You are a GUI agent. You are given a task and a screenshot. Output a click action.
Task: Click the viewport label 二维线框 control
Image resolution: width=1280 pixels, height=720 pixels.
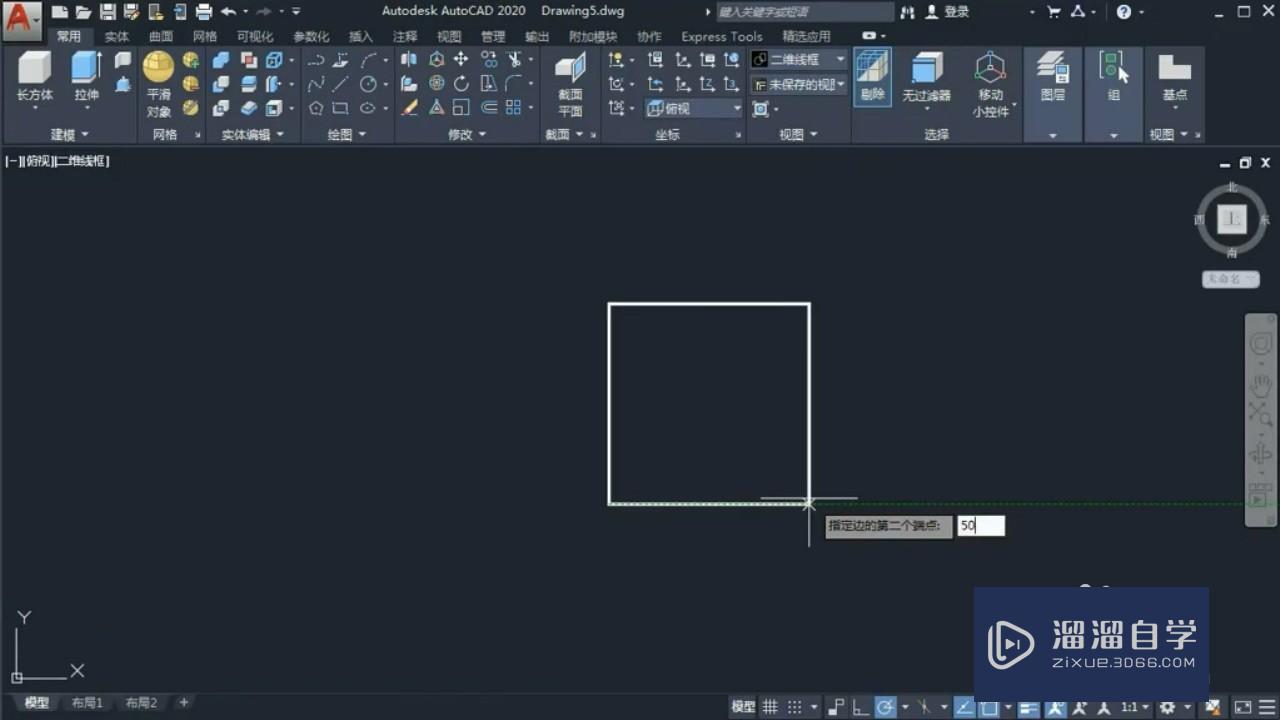tap(82, 160)
